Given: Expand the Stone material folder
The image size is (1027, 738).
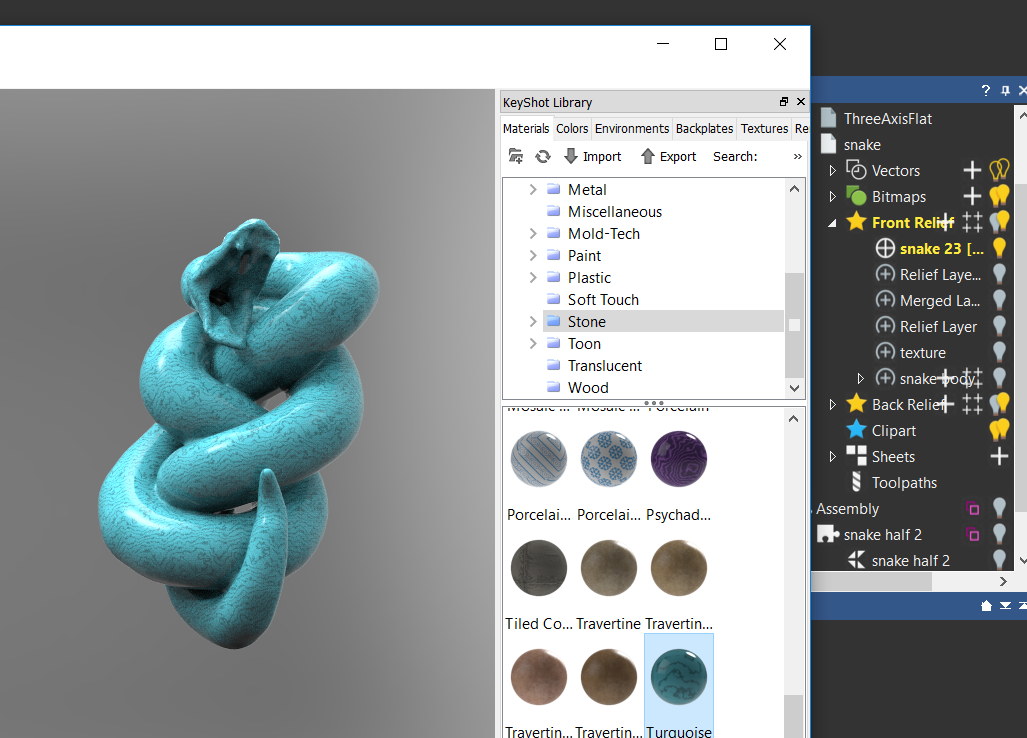Looking at the screenshot, I should click(532, 322).
